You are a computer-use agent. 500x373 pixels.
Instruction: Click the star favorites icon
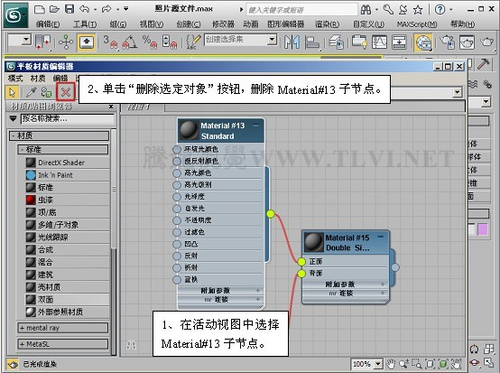[418, 10]
